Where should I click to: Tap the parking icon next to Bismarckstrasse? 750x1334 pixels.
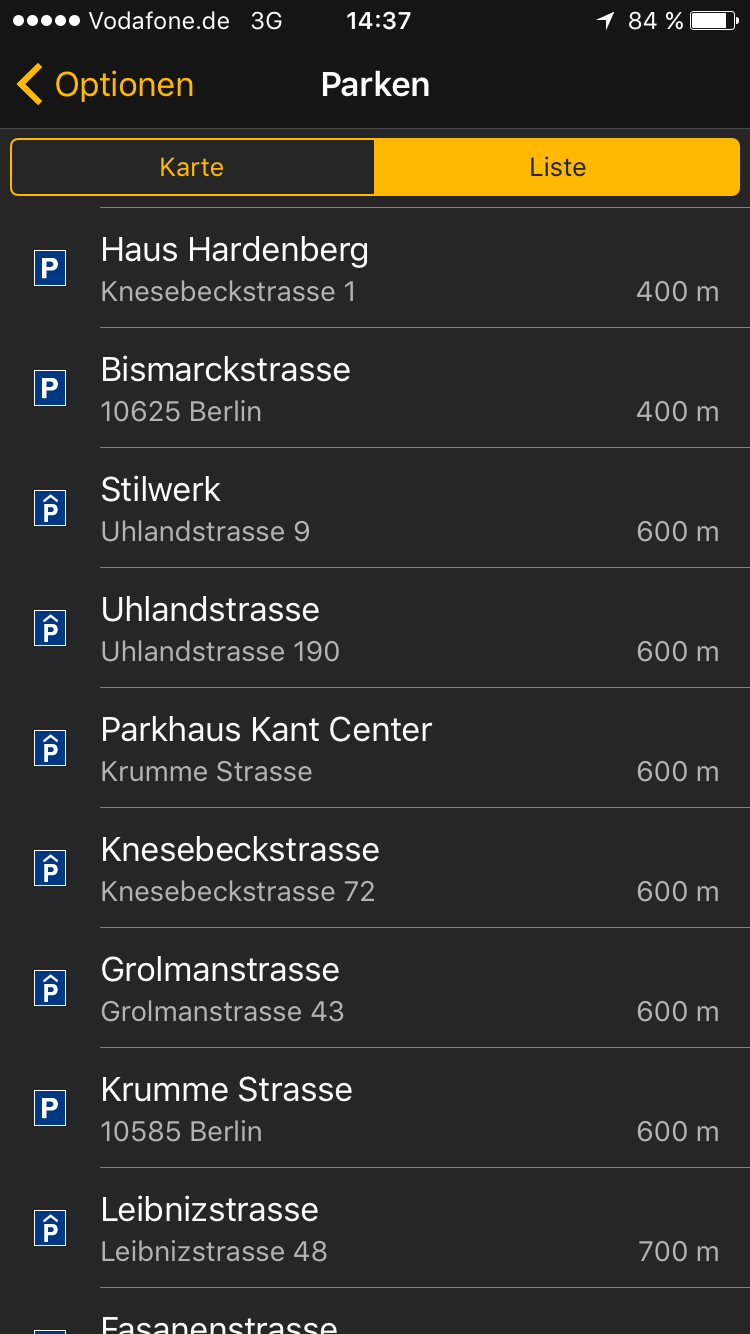[x=50, y=388]
